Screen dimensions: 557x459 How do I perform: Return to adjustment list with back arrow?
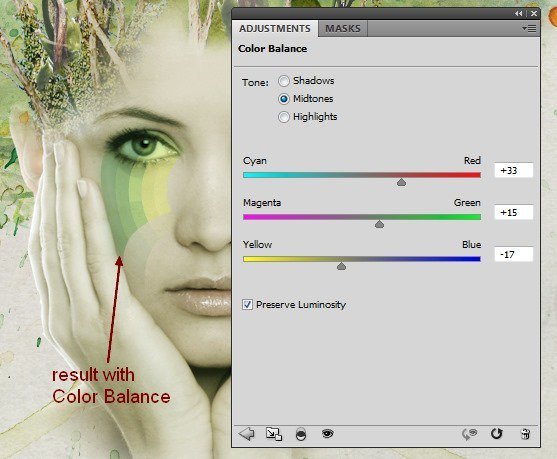[247, 434]
